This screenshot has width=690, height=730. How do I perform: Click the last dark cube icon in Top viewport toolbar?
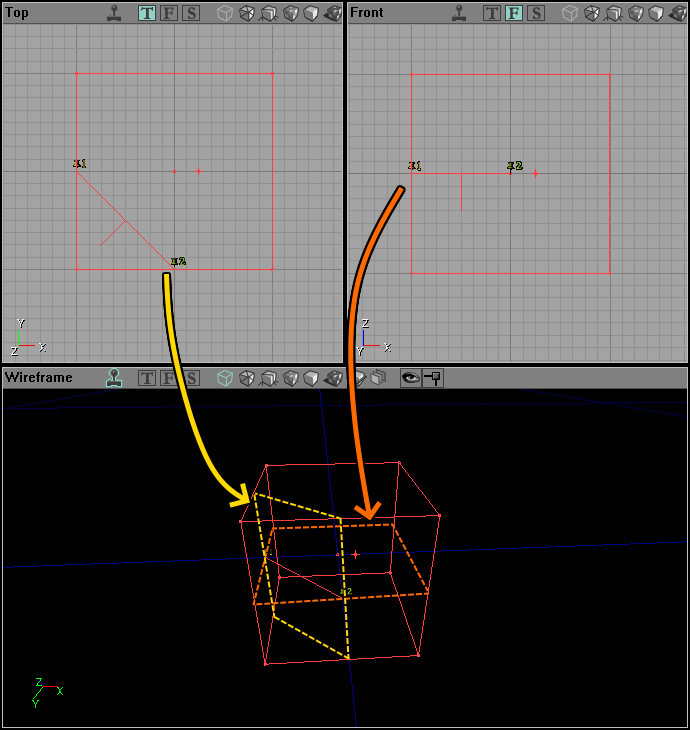pos(333,13)
